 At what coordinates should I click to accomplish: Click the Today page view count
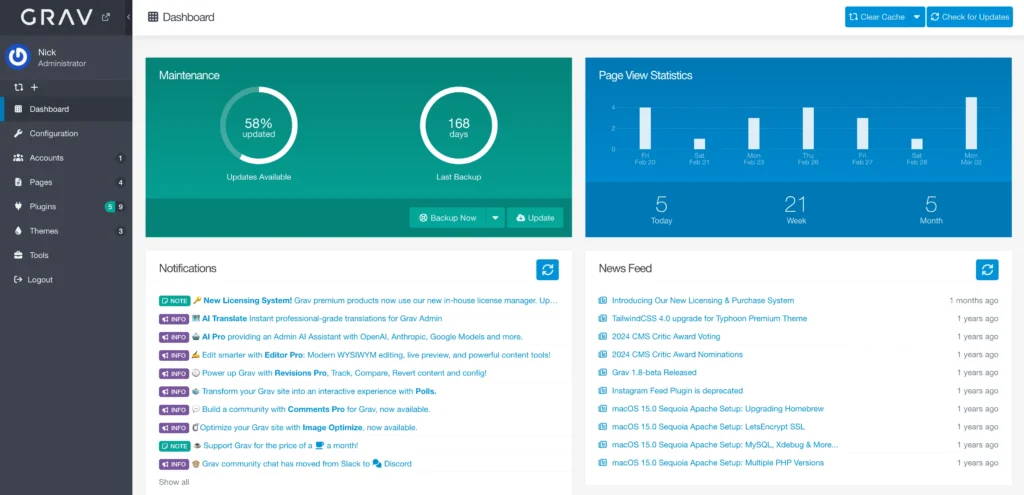(x=661, y=205)
